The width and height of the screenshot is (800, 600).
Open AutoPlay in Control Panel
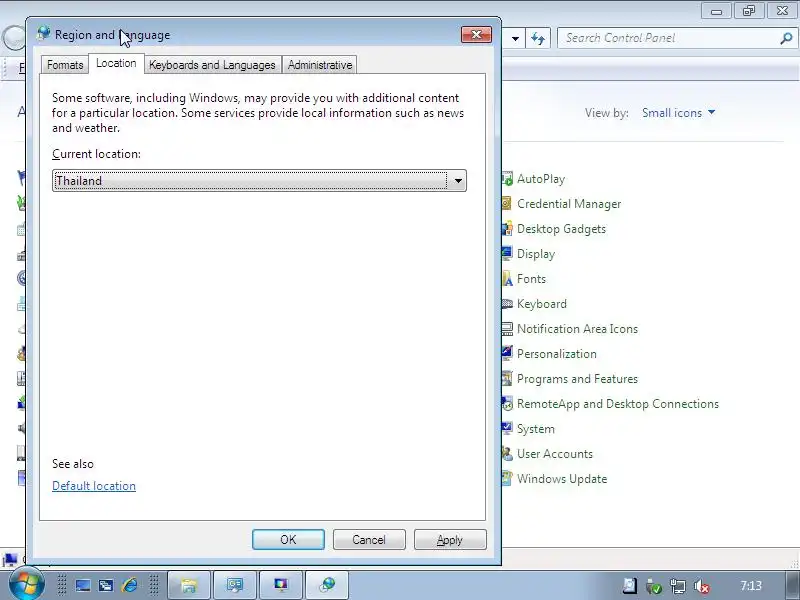pos(541,179)
